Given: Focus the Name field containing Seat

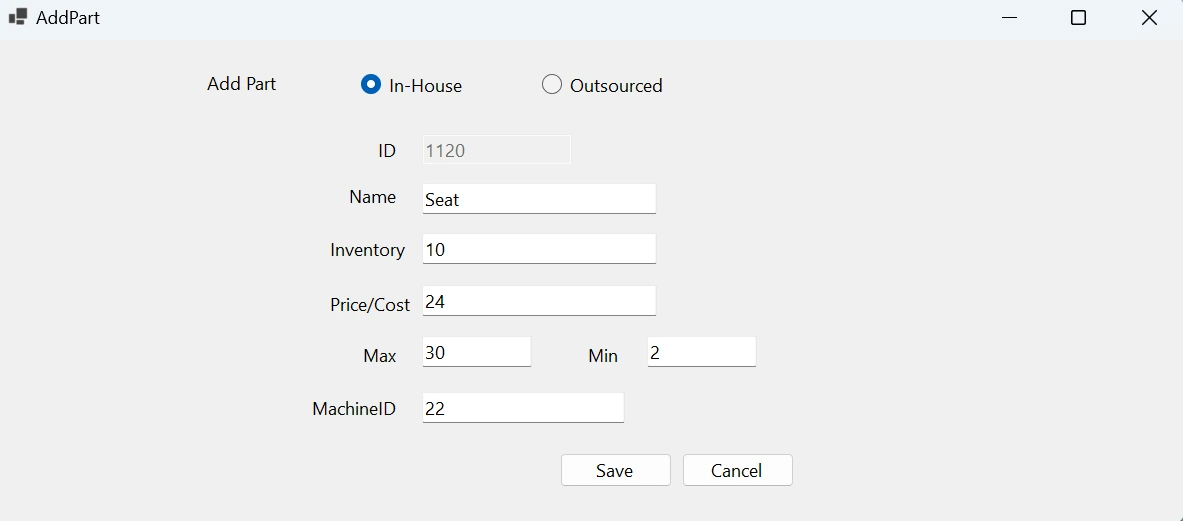Looking at the screenshot, I should click(x=539, y=199).
